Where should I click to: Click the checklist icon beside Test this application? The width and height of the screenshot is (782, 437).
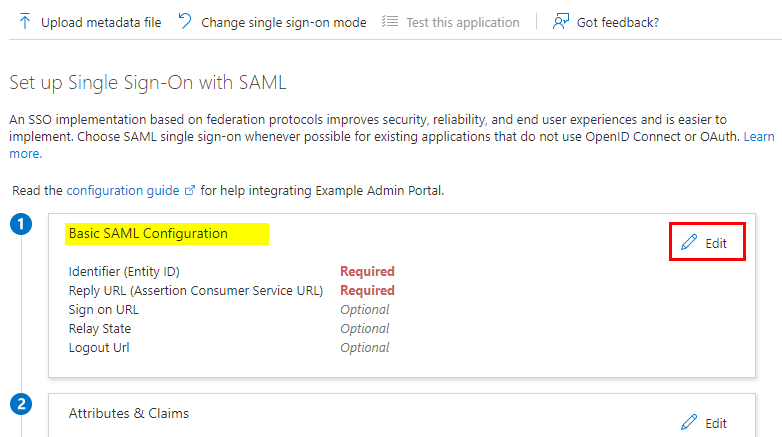coord(390,21)
